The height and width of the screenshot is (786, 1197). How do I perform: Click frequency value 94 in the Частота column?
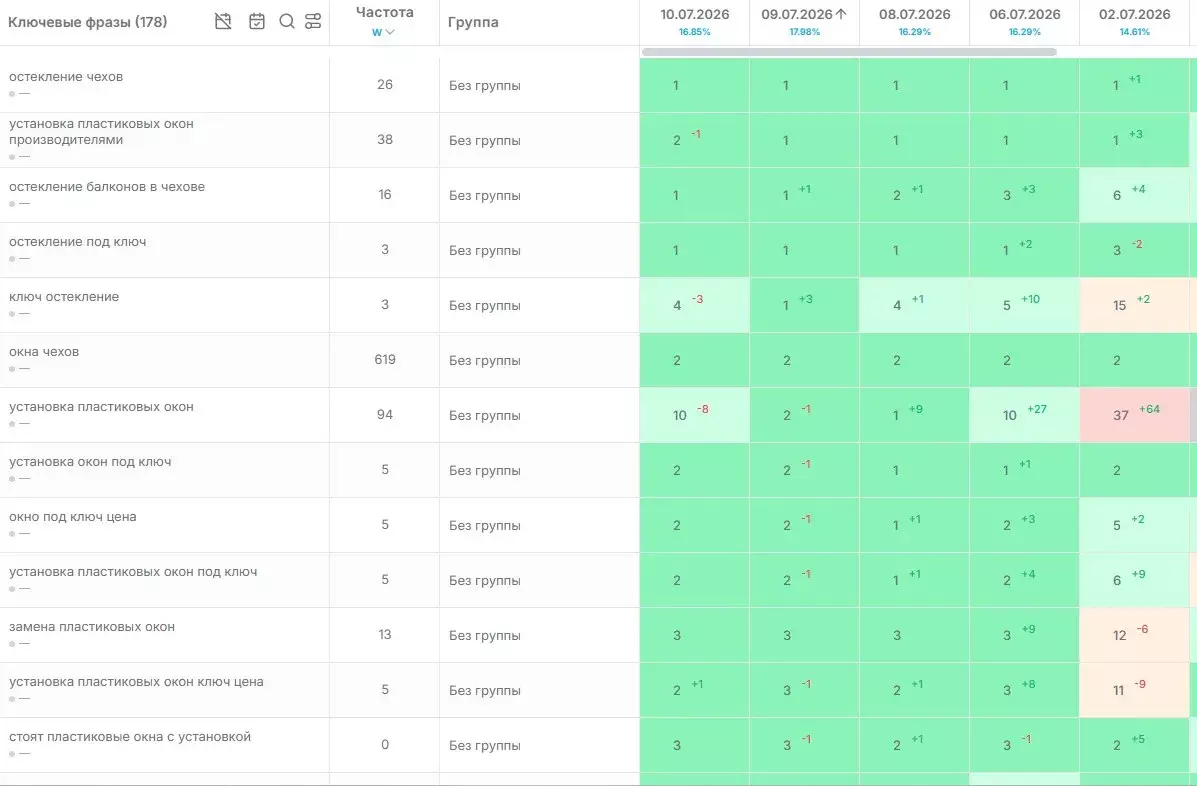[x=385, y=414]
